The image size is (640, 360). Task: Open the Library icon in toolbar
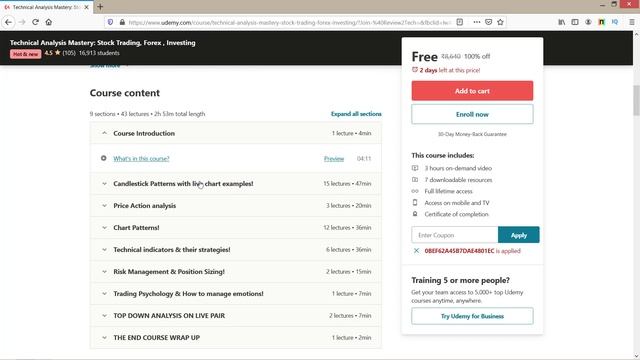pyautogui.click(x=562, y=22)
